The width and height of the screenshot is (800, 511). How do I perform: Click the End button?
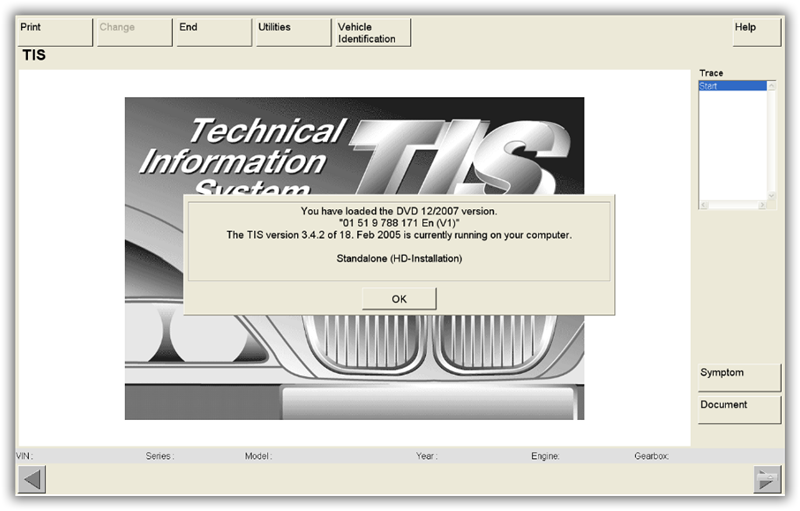[x=214, y=32]
